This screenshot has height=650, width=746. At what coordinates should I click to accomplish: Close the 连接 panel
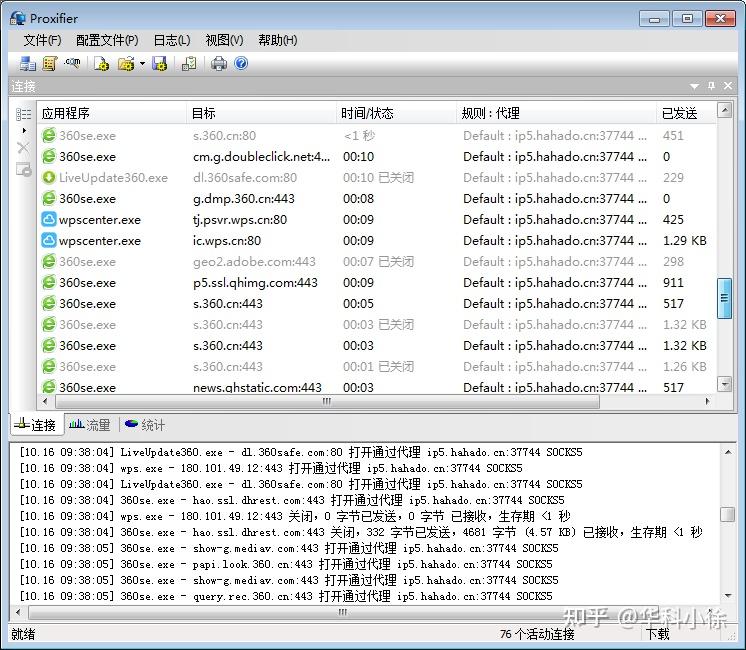pyautogui.click(x=728, y=86)
